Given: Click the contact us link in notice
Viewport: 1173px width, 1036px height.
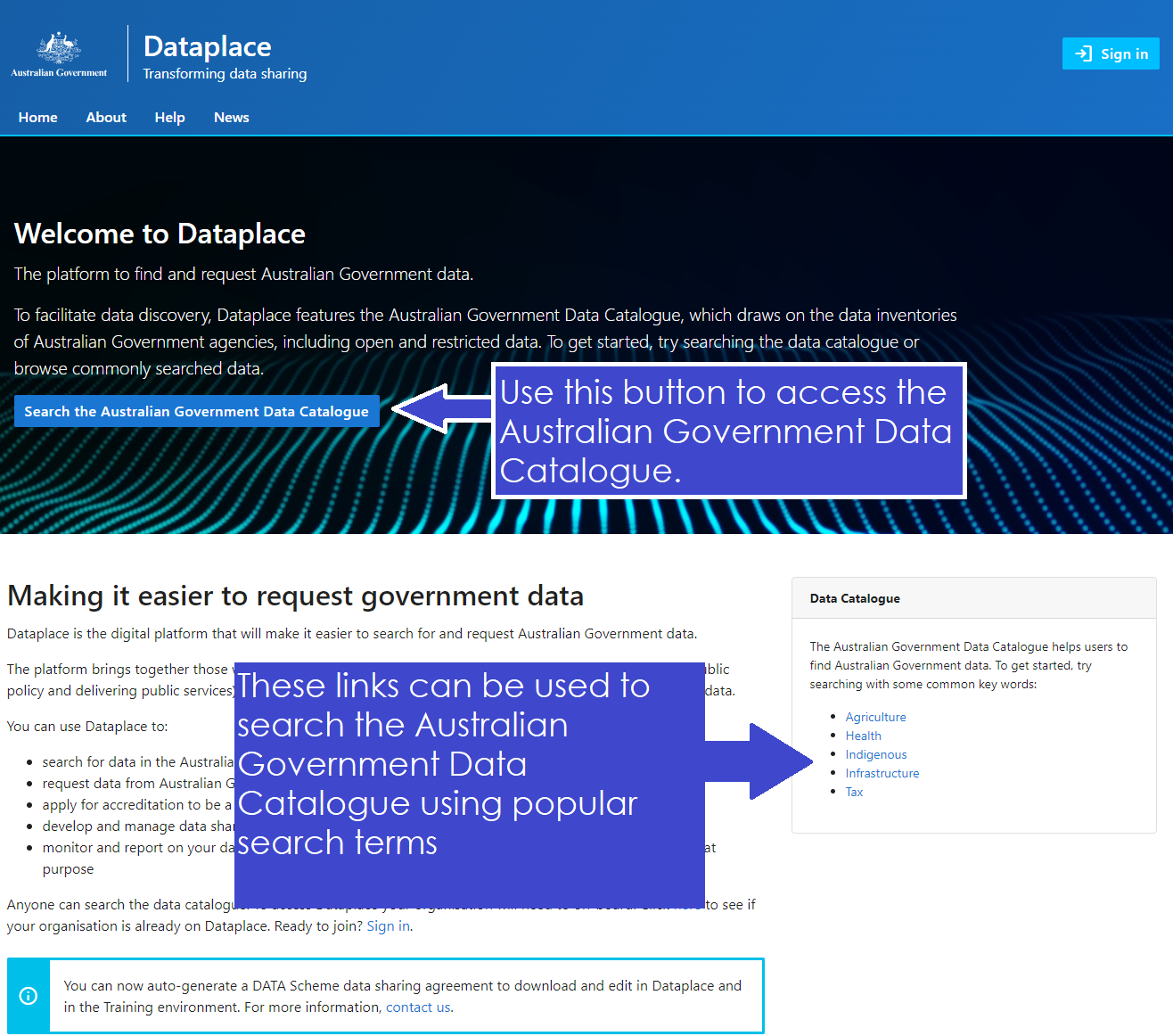Looking at the screenshot, I should point(418,1007).
